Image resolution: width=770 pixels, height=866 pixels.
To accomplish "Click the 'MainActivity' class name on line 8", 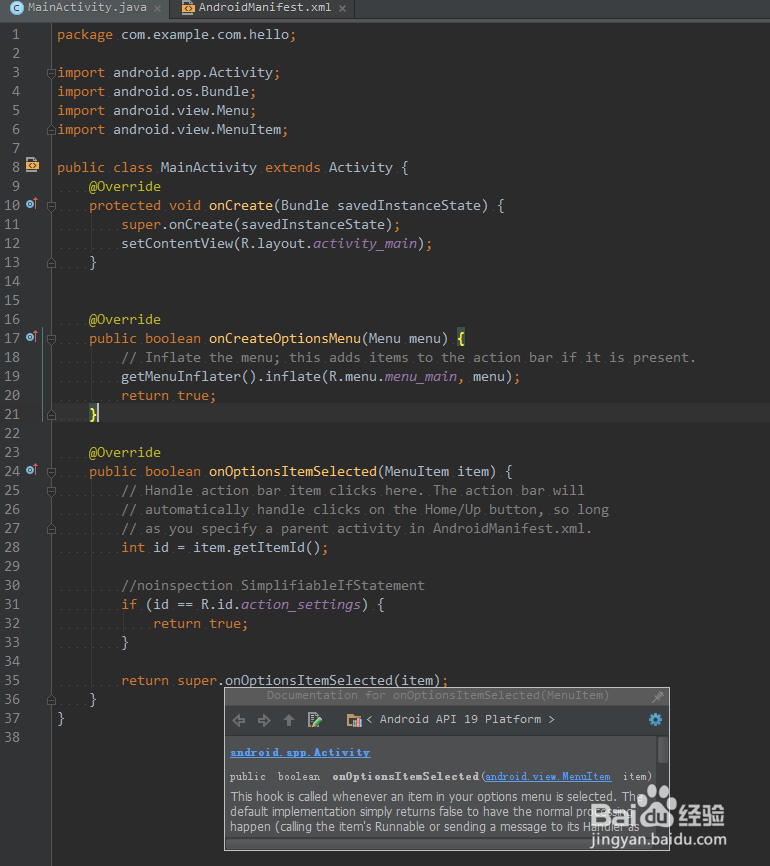I will (208, 167).
